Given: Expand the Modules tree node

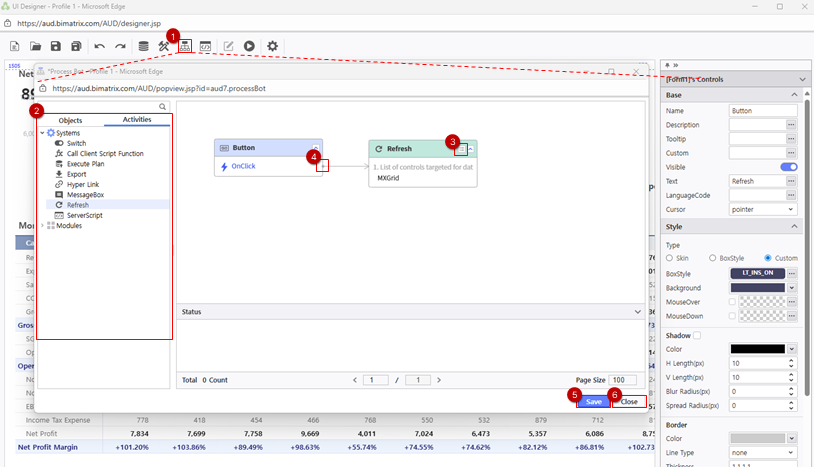Looking at the screenshot, I should (42, 226).
